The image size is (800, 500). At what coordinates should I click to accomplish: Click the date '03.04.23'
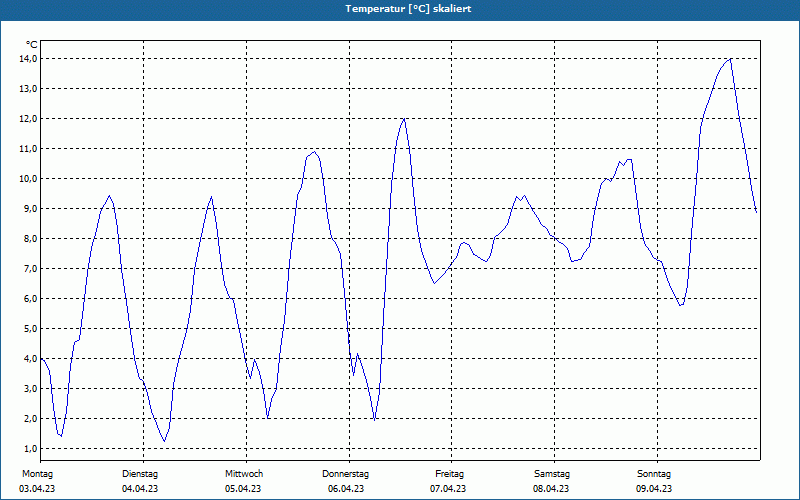click(x=37, y=489)
